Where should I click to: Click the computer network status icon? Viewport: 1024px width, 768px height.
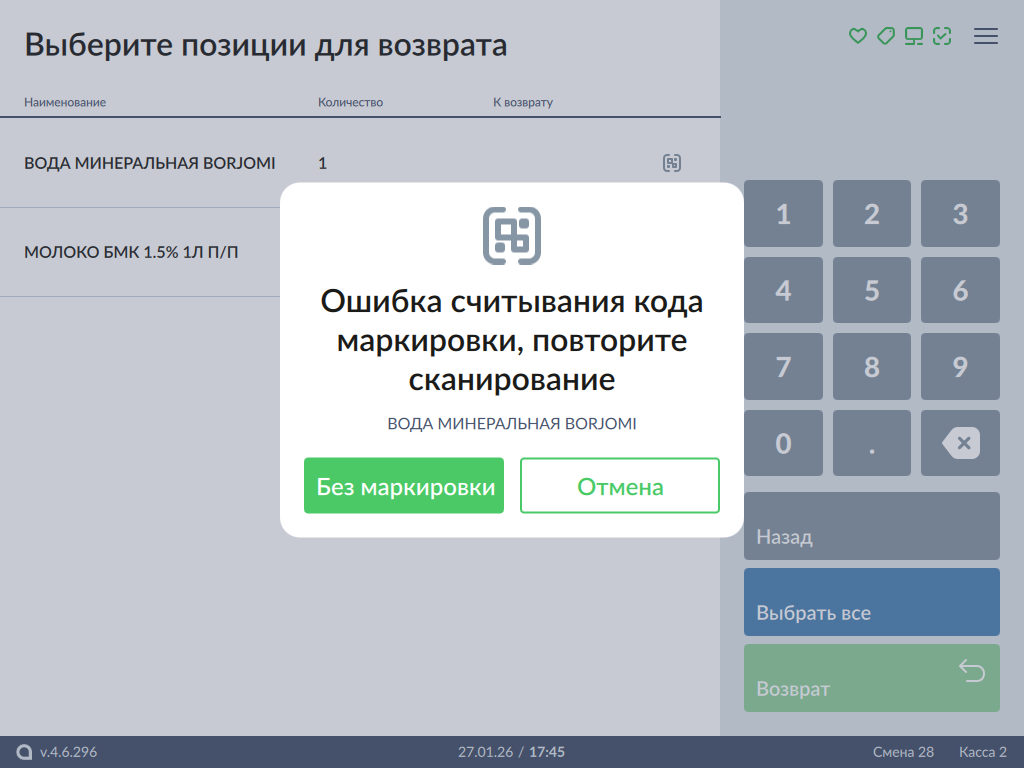click(x=913, y=36)
